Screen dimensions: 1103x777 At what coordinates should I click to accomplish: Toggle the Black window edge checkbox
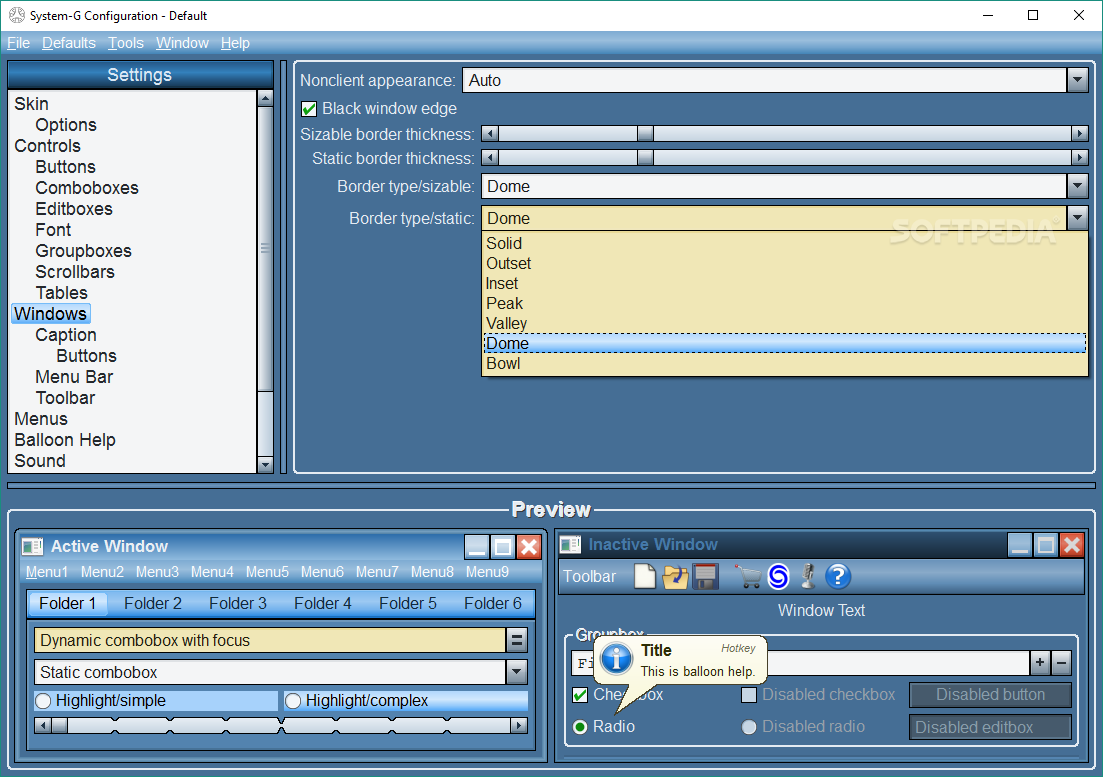point(309,109)
